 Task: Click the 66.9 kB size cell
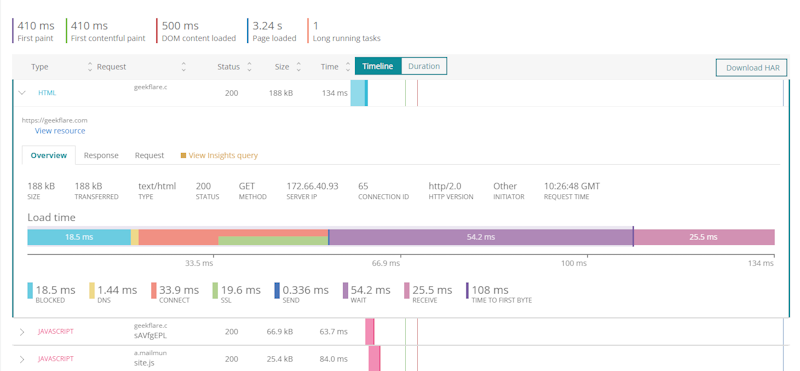pyautogui.click(x=280, y=332)
